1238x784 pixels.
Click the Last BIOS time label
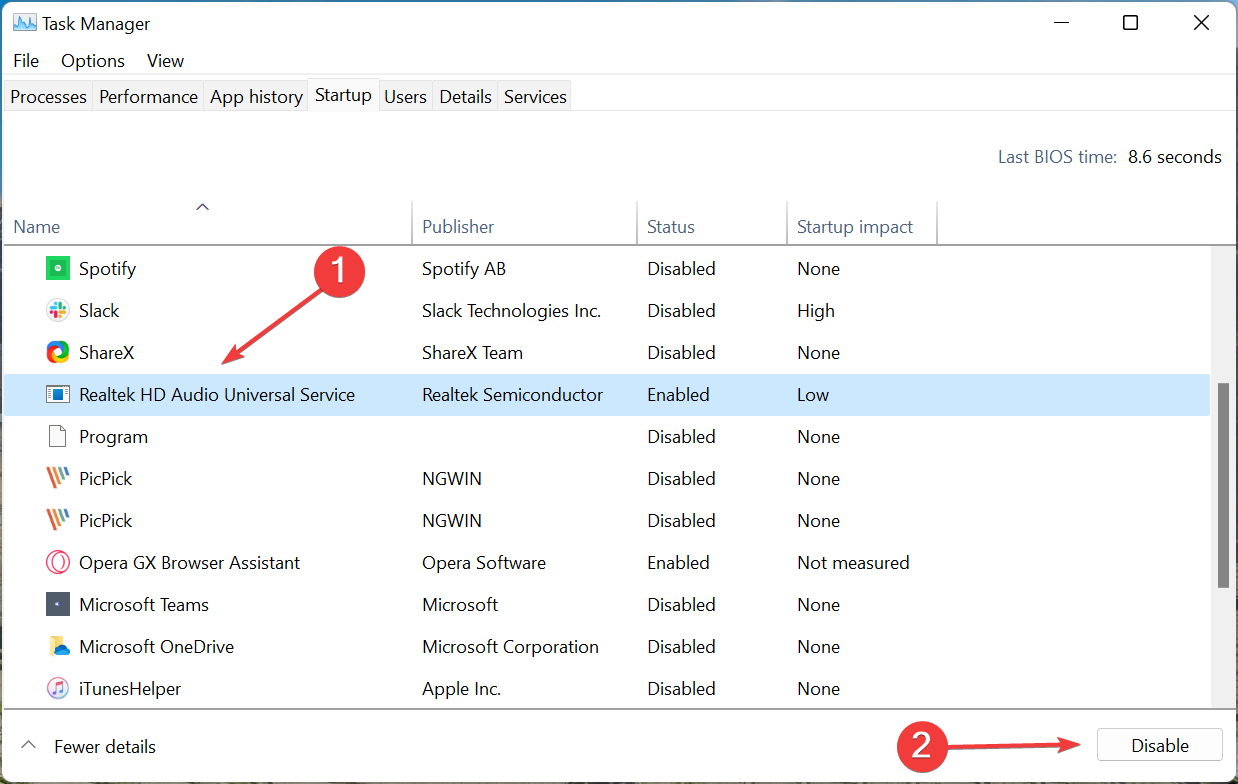tap(1057, 157)
